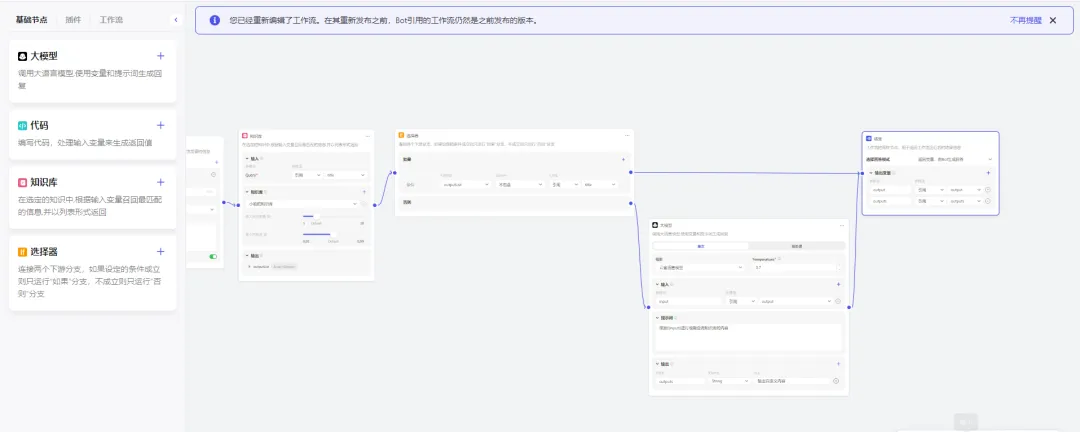Open the knowledge node's three-dot menu

(366, 135)
